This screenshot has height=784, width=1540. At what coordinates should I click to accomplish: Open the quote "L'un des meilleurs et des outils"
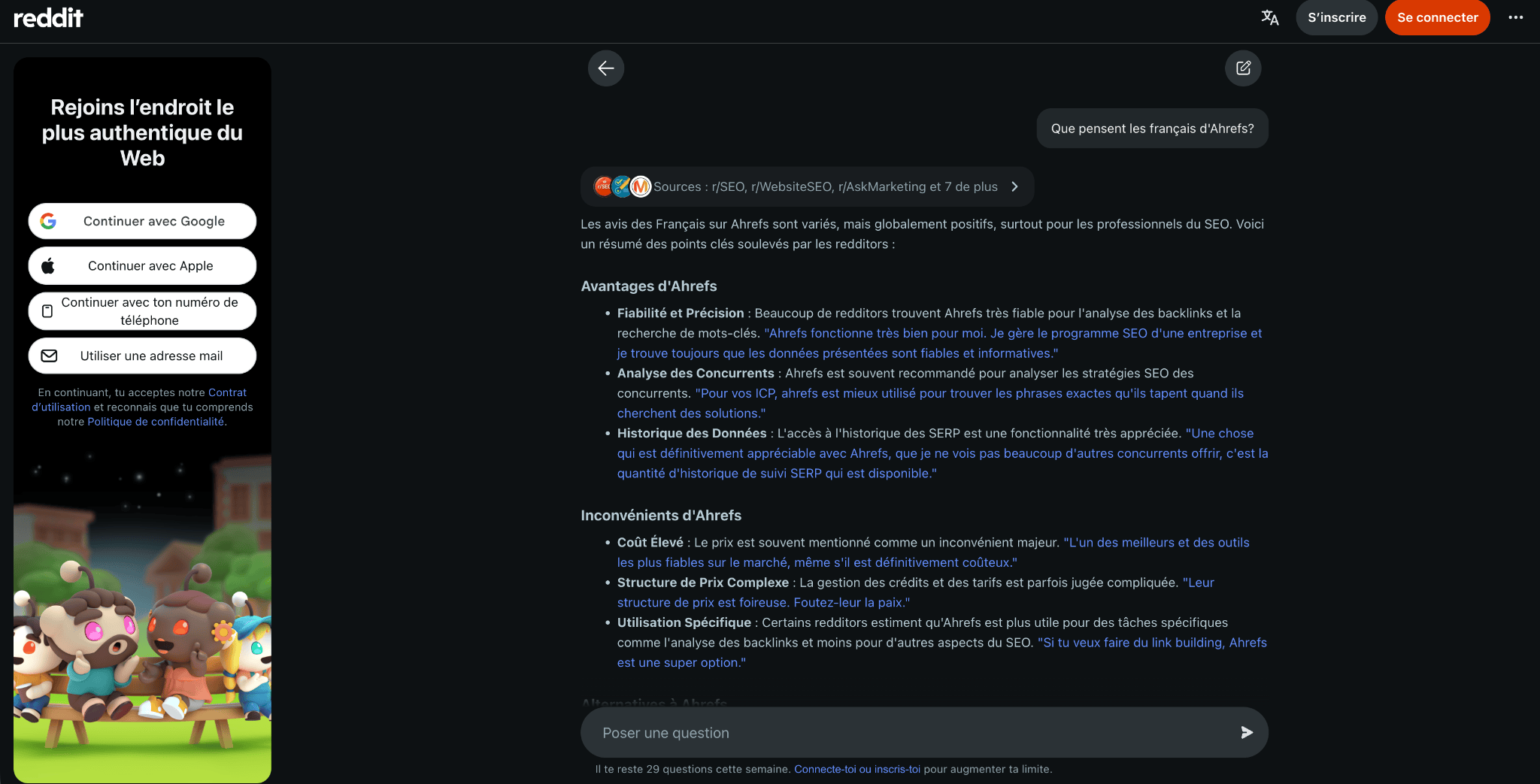click(x=933, y=552)
